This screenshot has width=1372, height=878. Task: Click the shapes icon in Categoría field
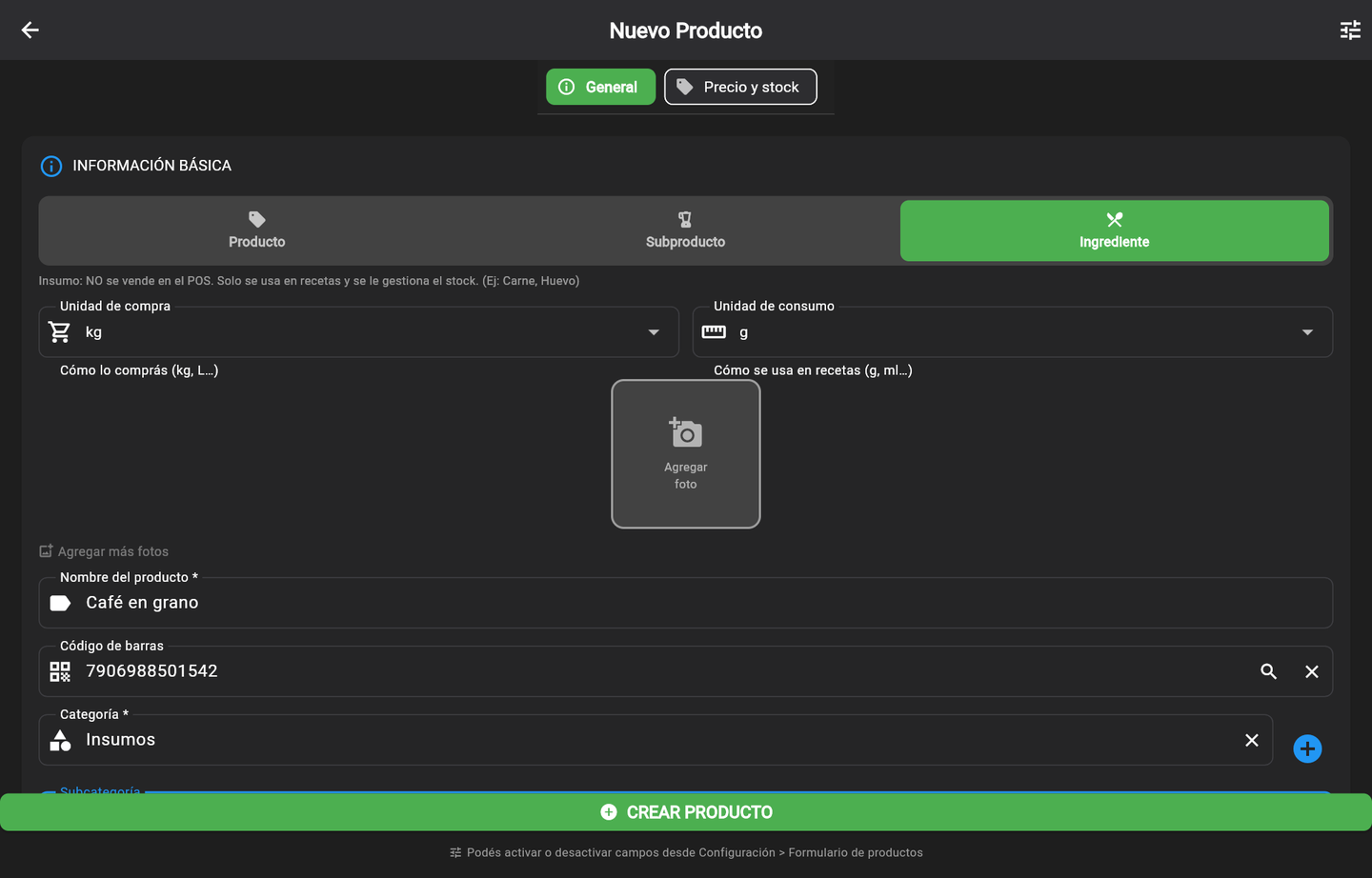point(60,740)
